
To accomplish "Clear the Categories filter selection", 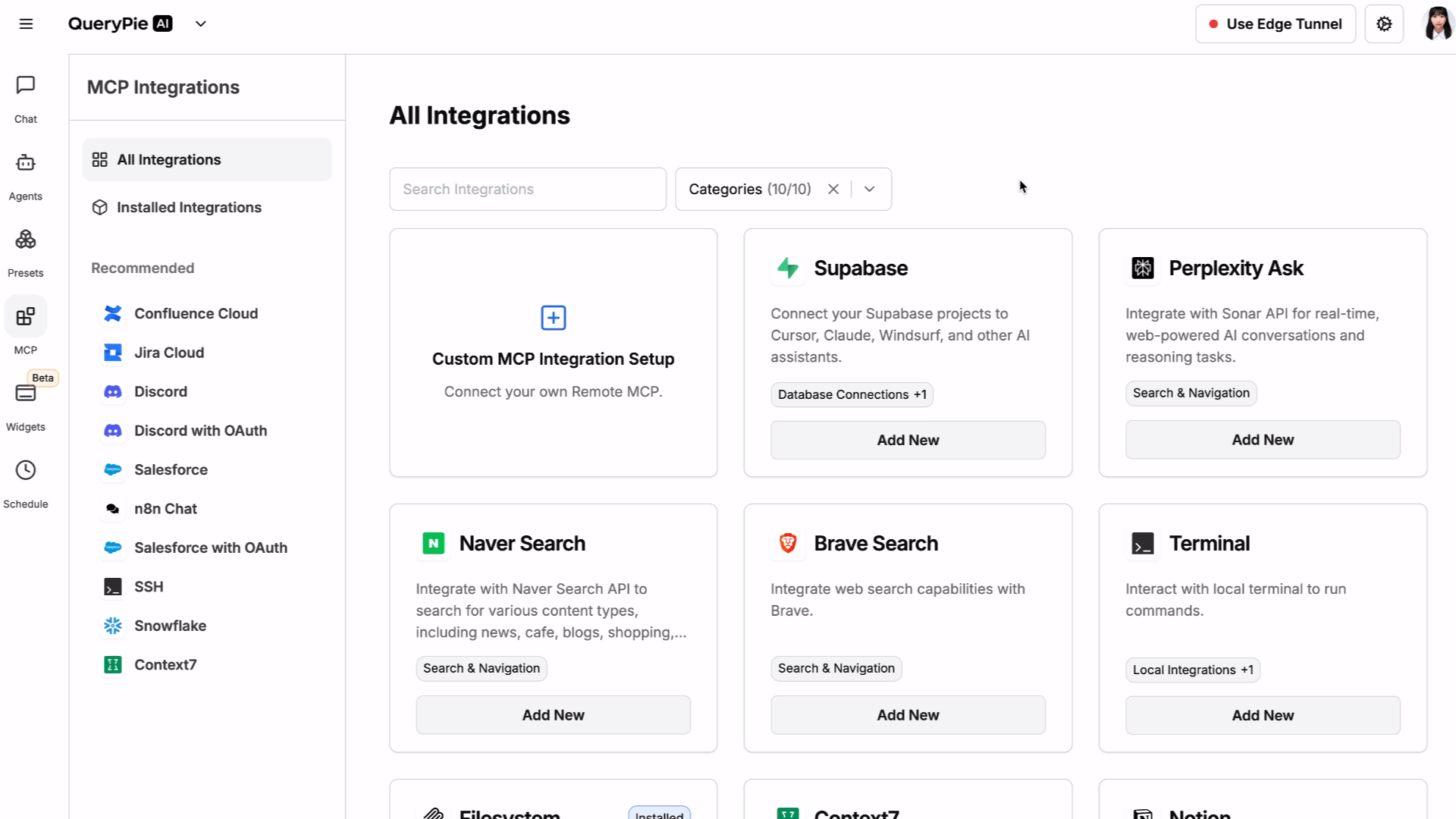I will point(833,190).
